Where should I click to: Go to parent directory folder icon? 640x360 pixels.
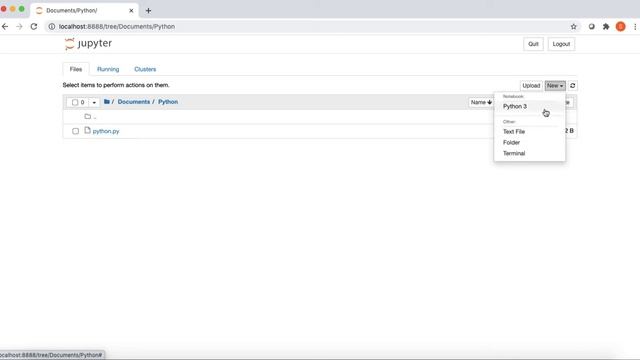pyautogui.click(x=88, y=116)
